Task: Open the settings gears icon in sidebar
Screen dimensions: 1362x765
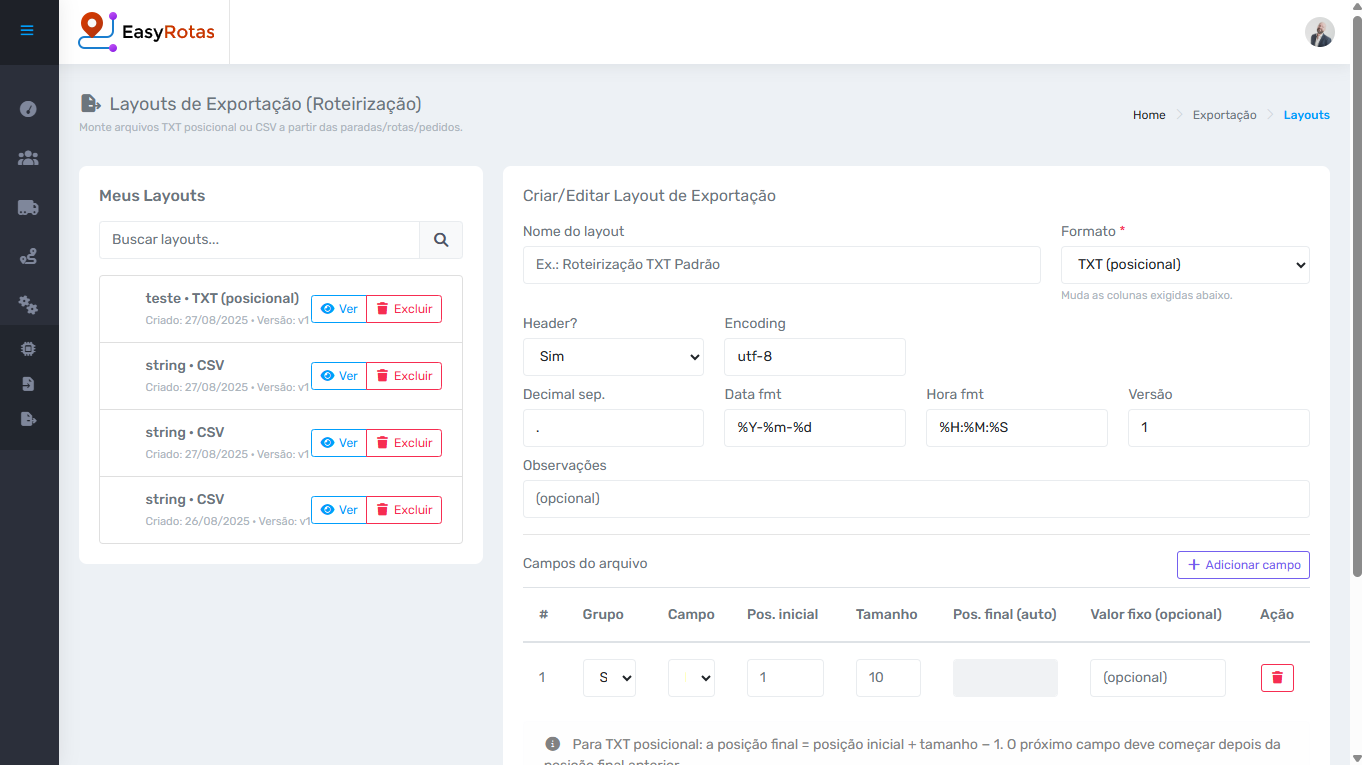Action: point(28,306)
